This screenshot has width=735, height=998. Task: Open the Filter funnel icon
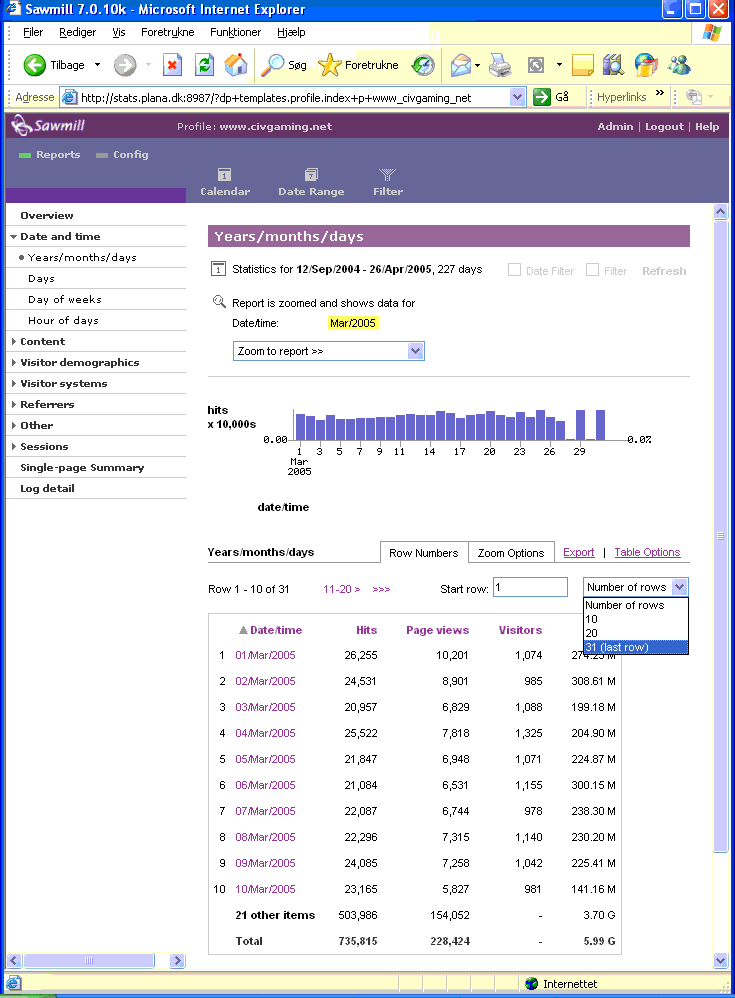(388, 175)
